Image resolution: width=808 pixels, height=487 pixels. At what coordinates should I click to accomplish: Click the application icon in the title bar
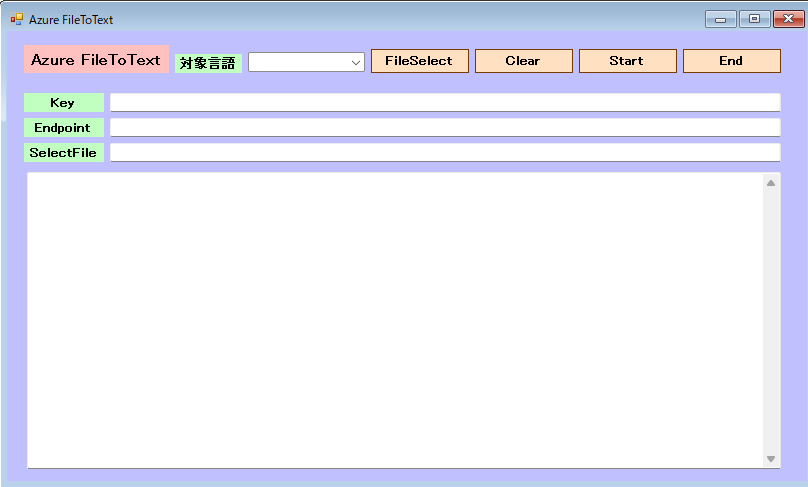[16, 19]
